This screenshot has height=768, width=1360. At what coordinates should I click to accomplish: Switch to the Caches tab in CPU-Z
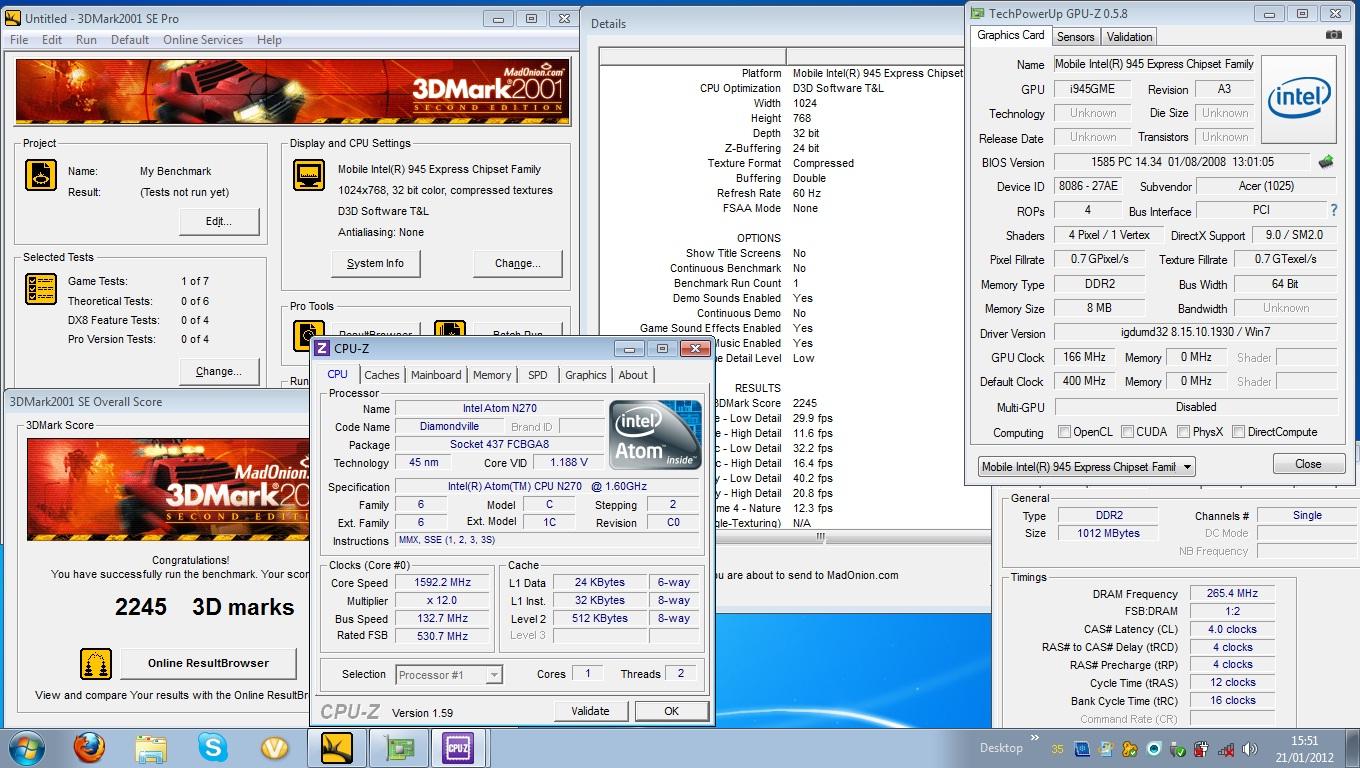click(x=381, y=375)
